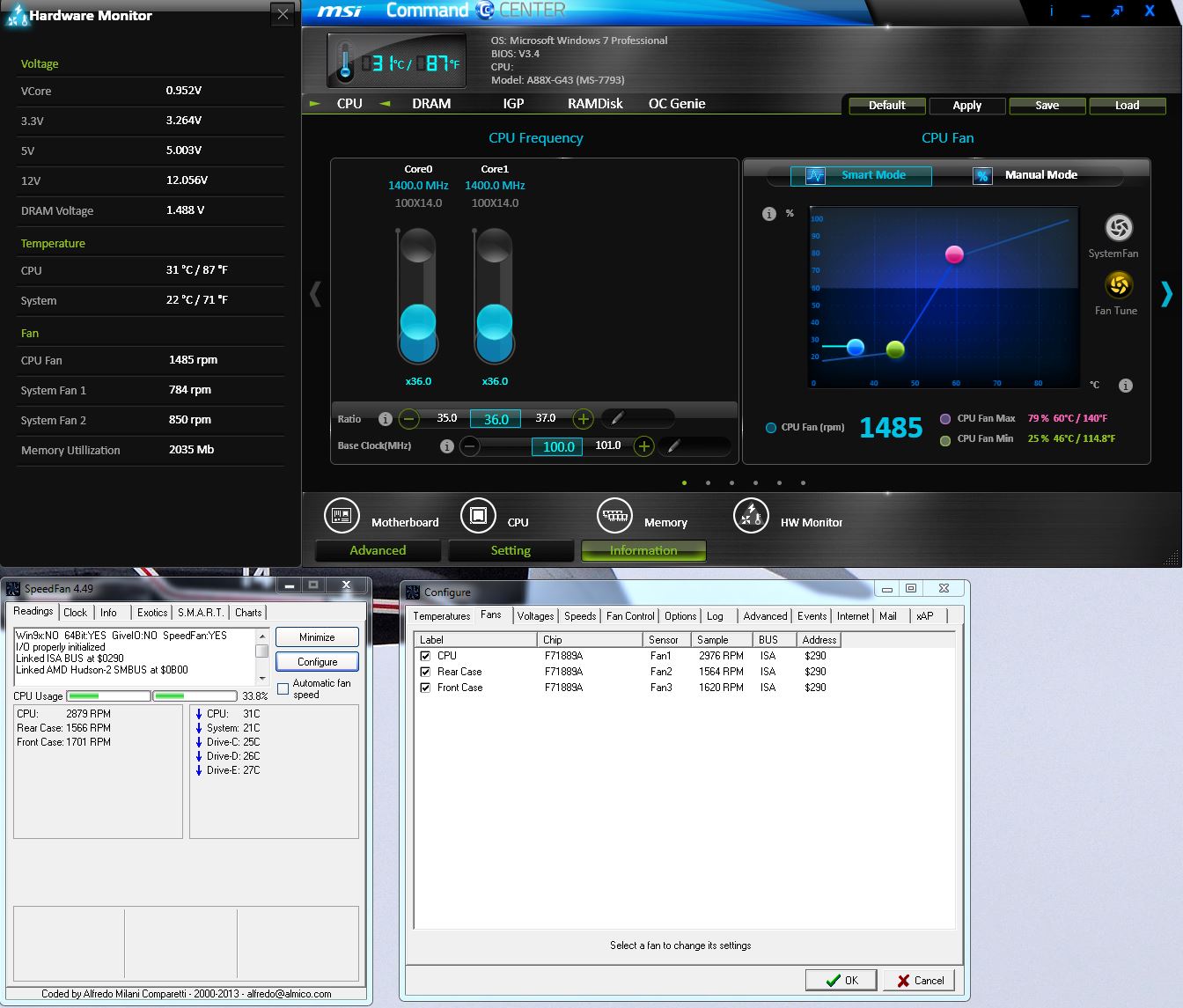
Task: Open the Clock tab in SpeedFan
Action: pos(76,613)
